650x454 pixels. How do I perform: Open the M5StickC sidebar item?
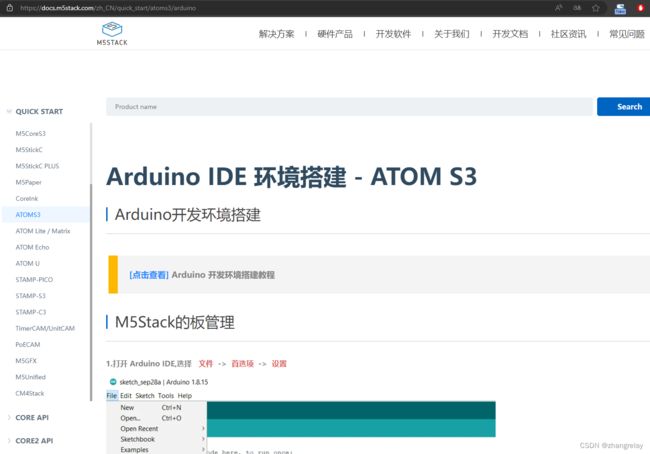(29, 150)
